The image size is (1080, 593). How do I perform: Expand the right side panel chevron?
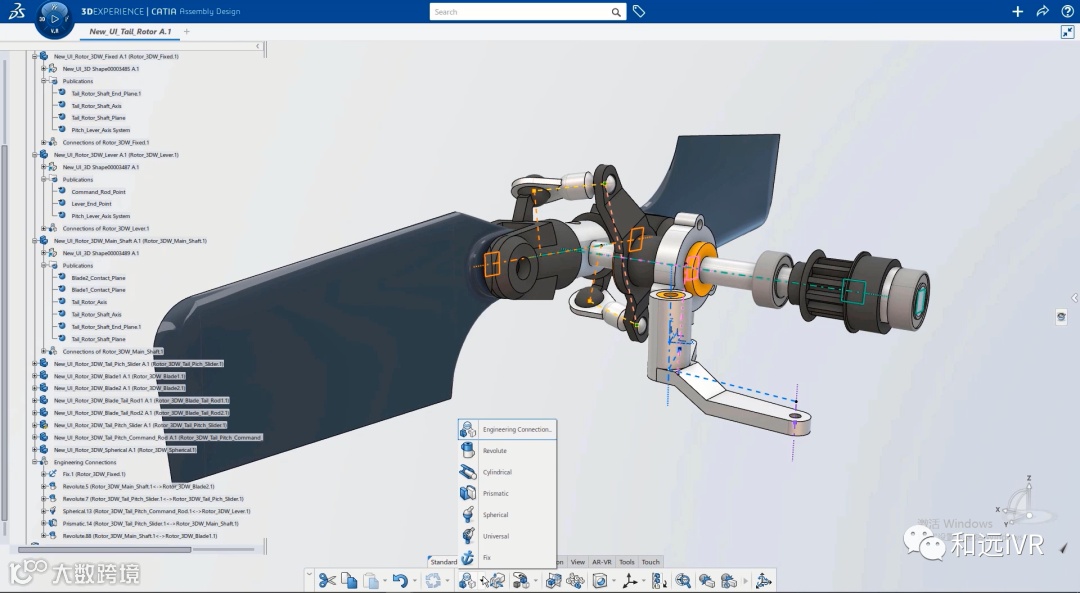pos(1074,298)
